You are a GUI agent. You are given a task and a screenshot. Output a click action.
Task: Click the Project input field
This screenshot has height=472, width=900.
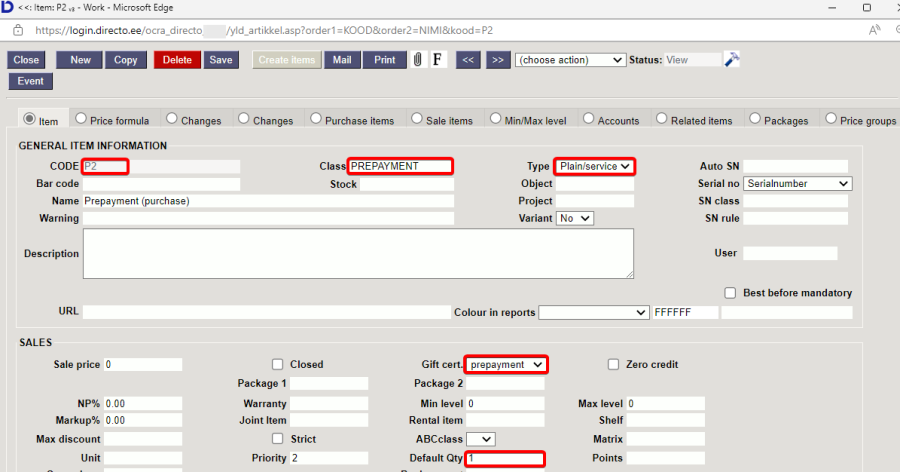(595, 201)
